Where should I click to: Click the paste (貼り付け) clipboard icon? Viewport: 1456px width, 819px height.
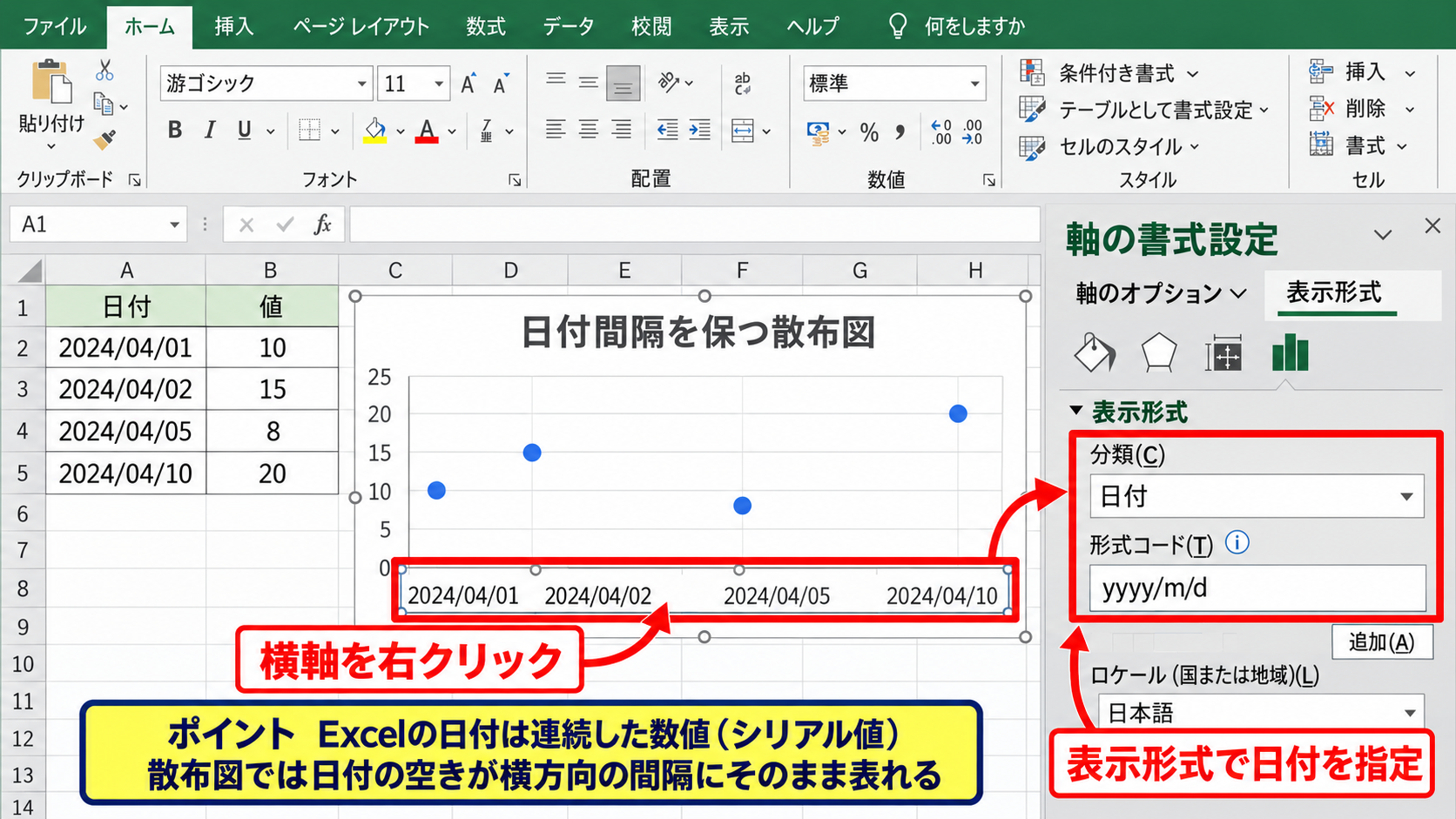click(51, 83)
